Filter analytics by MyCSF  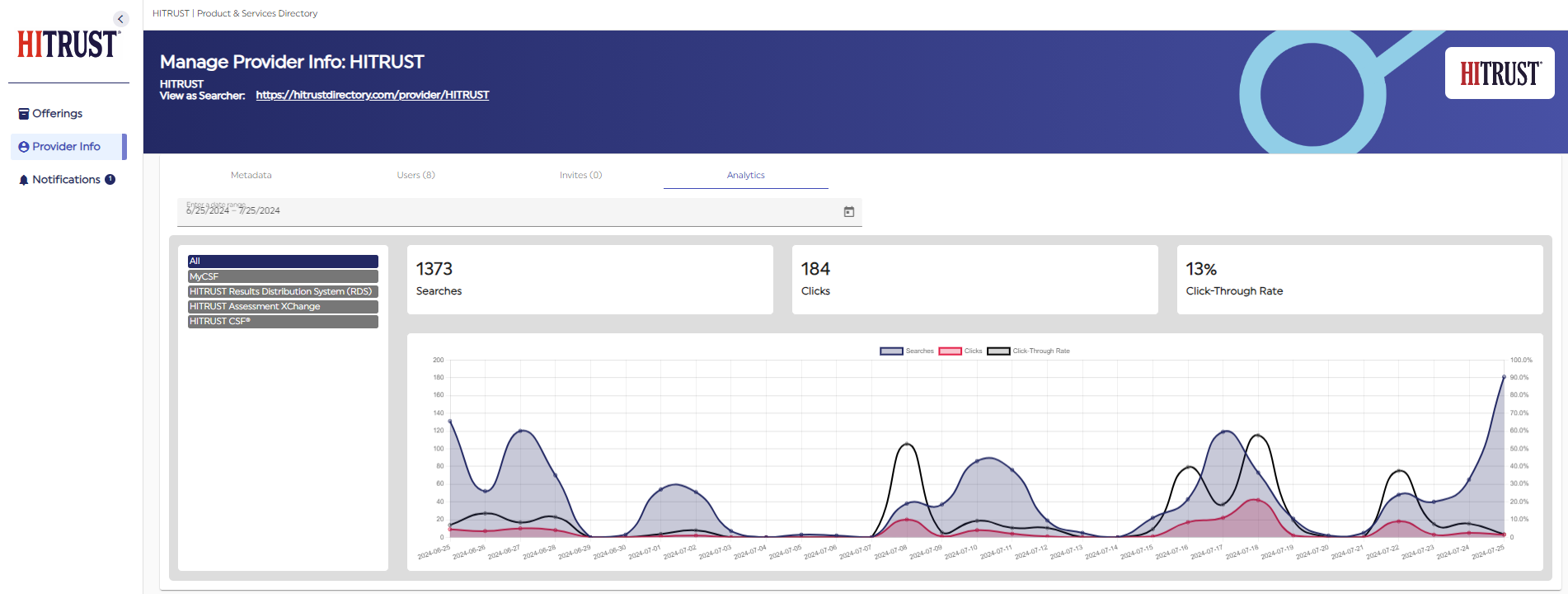283,276
